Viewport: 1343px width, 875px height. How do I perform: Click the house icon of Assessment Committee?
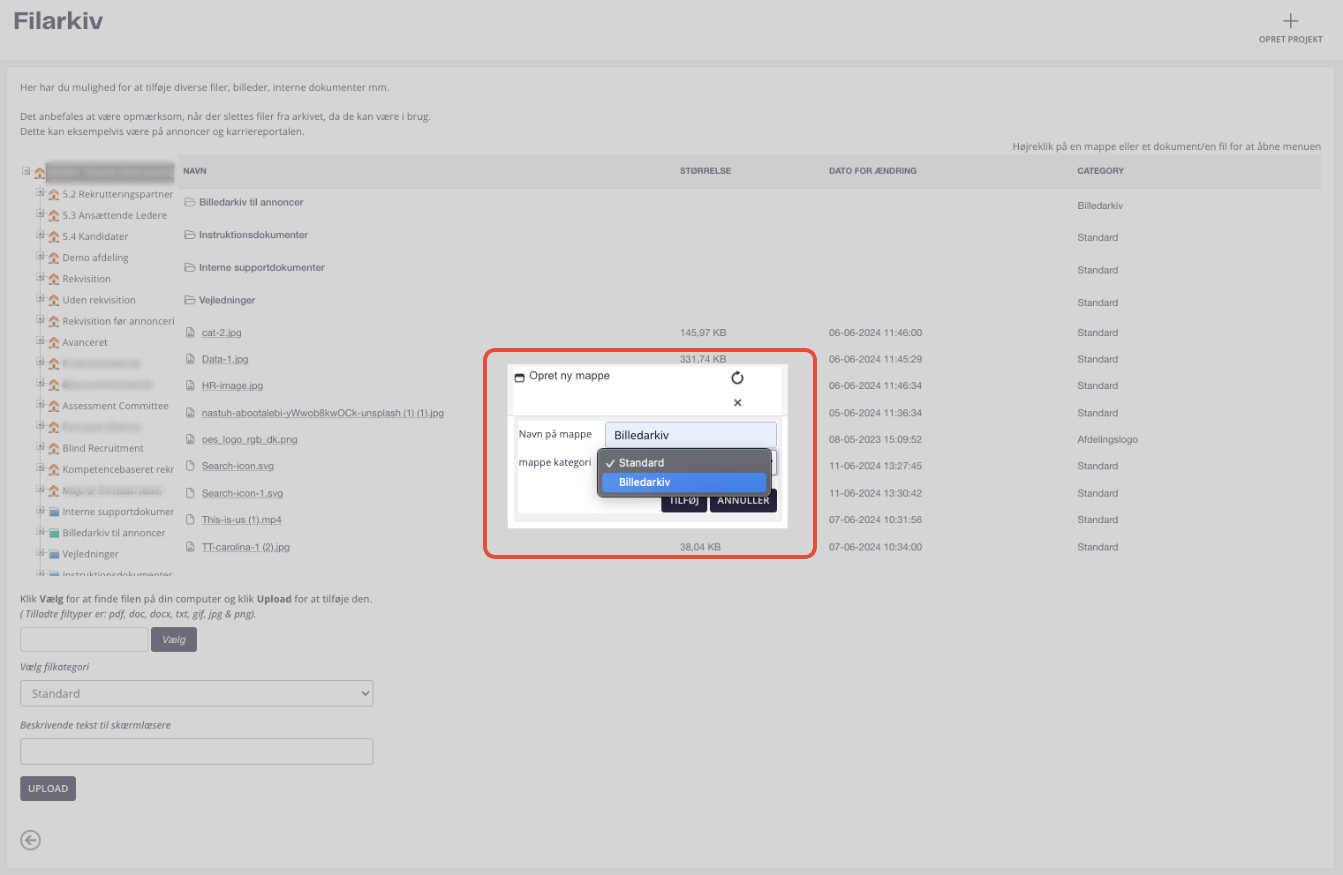pos(54,406)
